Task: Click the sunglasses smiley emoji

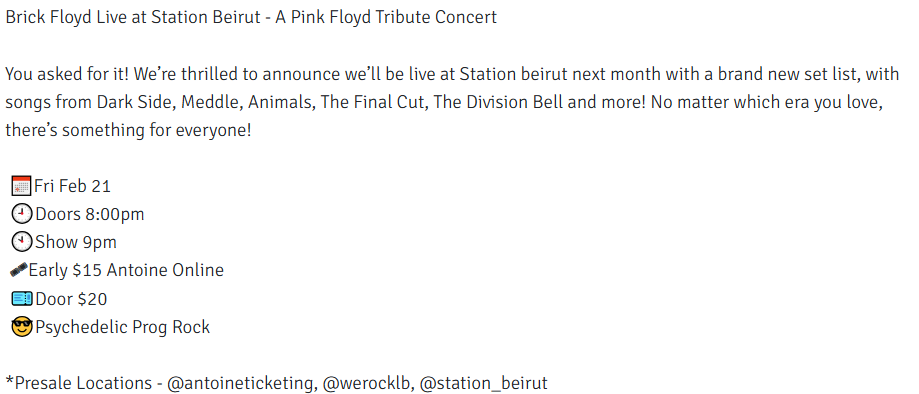Action: click(22, 327)
